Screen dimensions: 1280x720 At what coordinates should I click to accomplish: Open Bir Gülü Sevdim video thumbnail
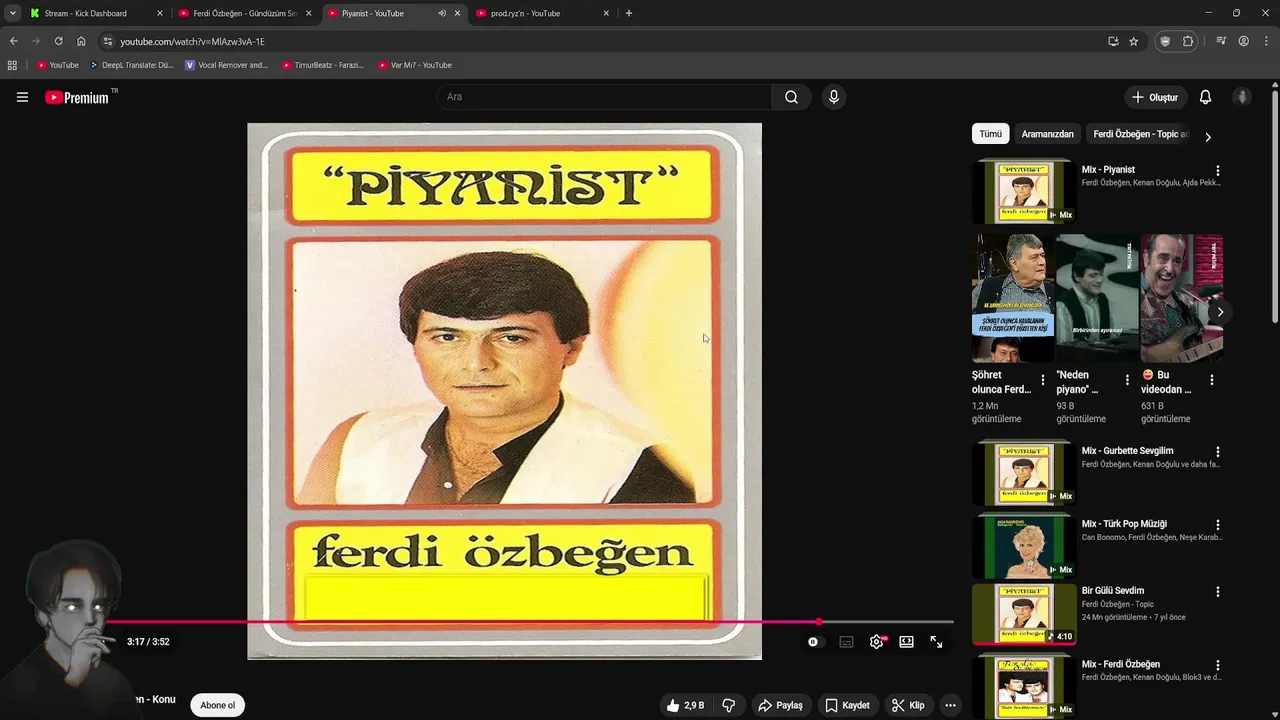[x=1024, y=613]
